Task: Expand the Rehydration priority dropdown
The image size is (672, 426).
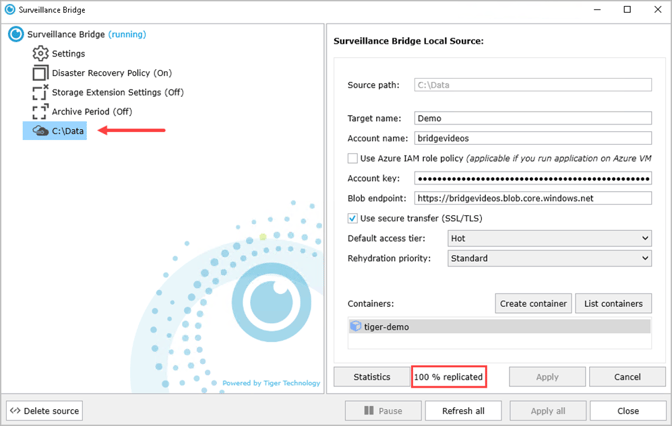Action: click(x=549, y=258)
